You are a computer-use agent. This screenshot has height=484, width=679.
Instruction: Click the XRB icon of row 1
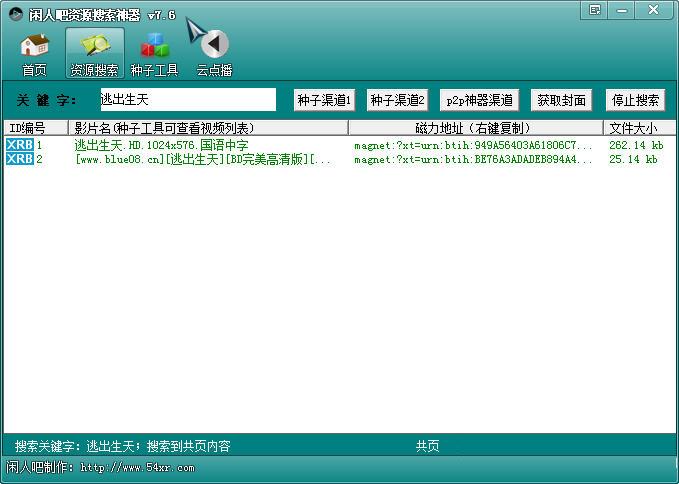(19, 145)
